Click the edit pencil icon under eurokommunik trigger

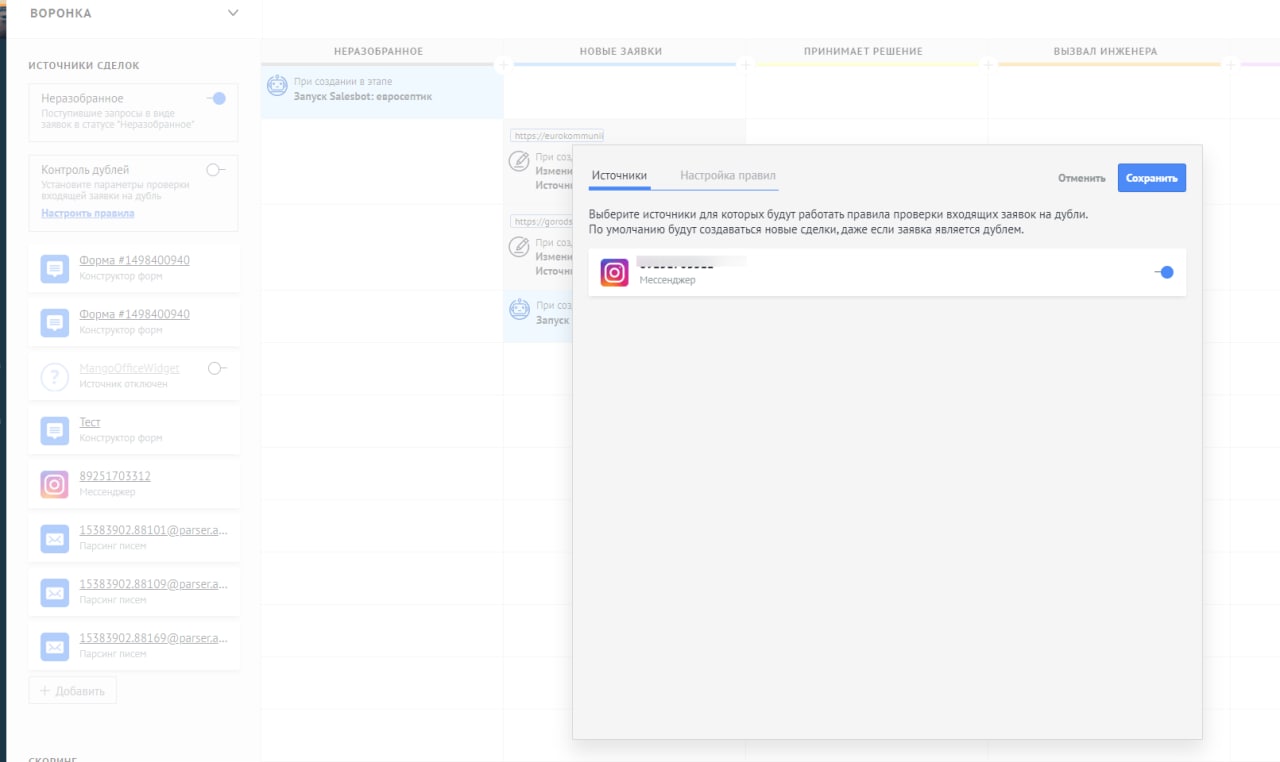(x=519, y=160)
